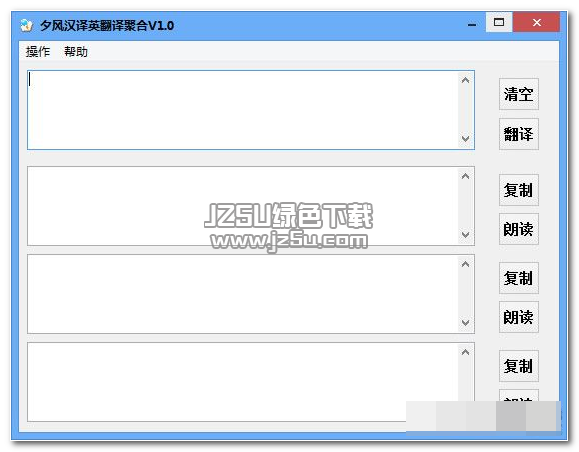Click the app icon in the title bar
The width and height of the screenshot is (579, 452).
click(x=27, y=25)
